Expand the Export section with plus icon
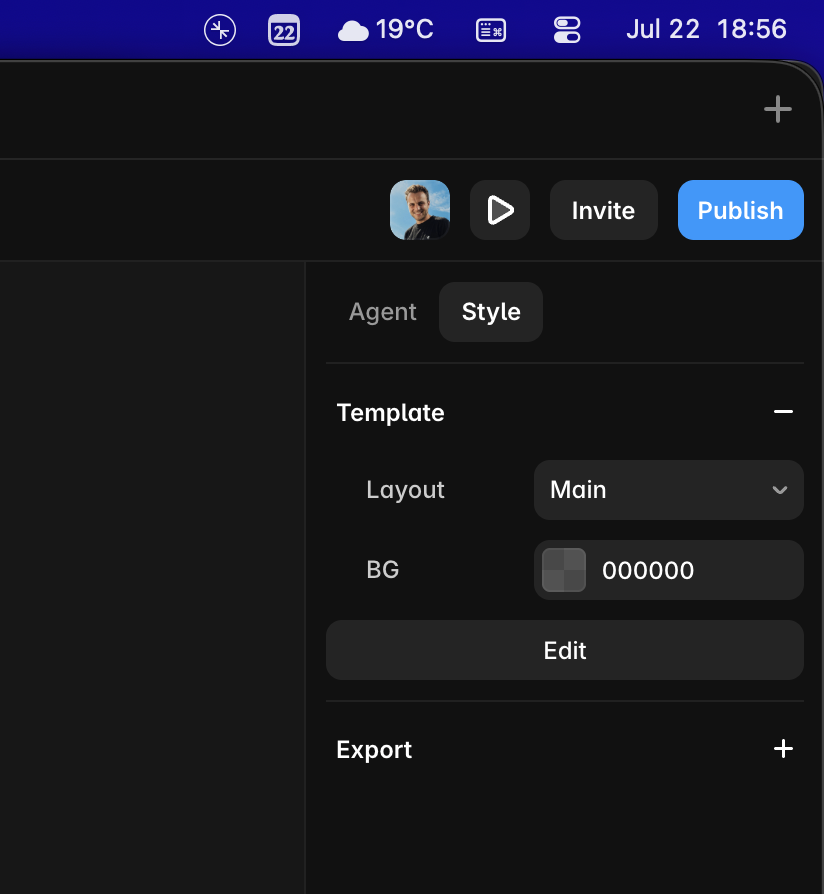Image resolution: width=824 pixels, height=894 pixels. (x=784, y=749)
